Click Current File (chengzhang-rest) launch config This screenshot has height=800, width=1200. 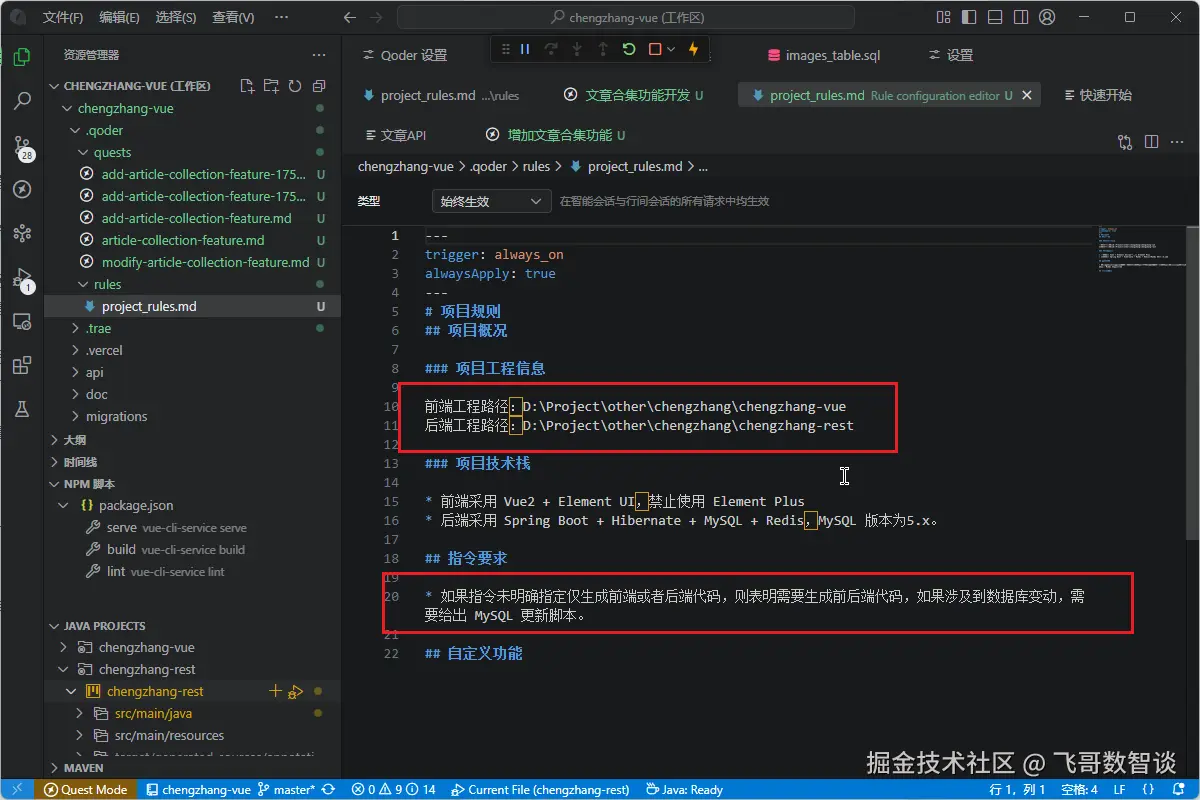(x=540, y=789)
